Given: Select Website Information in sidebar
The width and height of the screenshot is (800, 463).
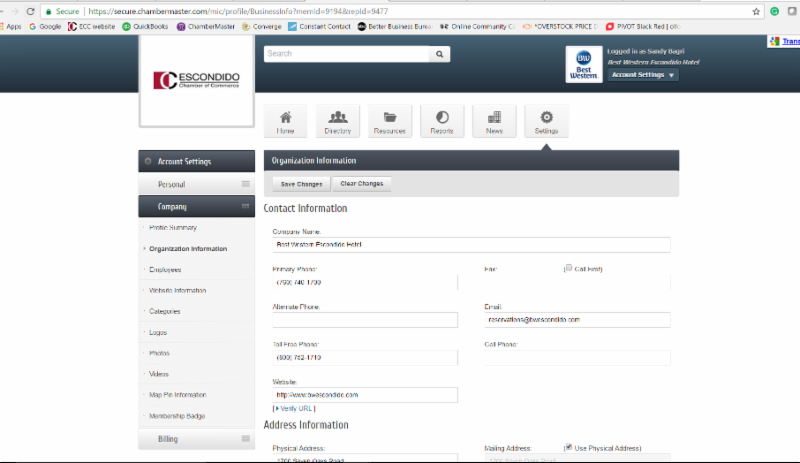Looking at the screenshot, I should pyautogui.click(x=177, y=290).
